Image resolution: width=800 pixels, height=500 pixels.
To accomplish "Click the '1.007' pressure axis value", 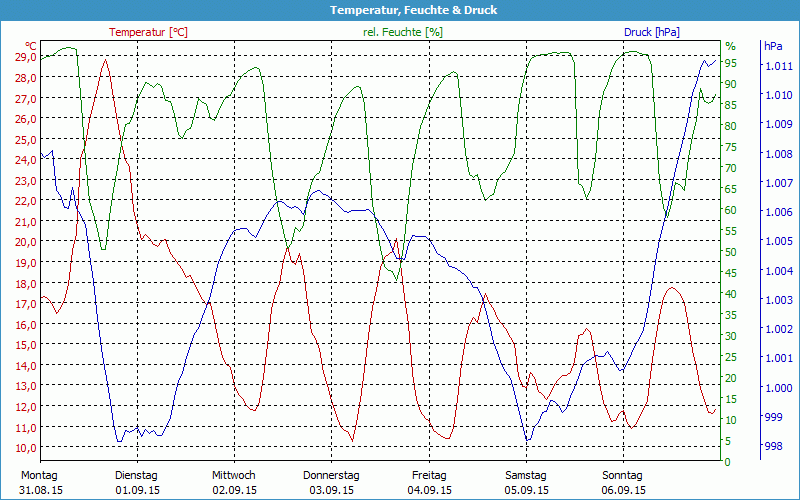I will coord(779,183).
